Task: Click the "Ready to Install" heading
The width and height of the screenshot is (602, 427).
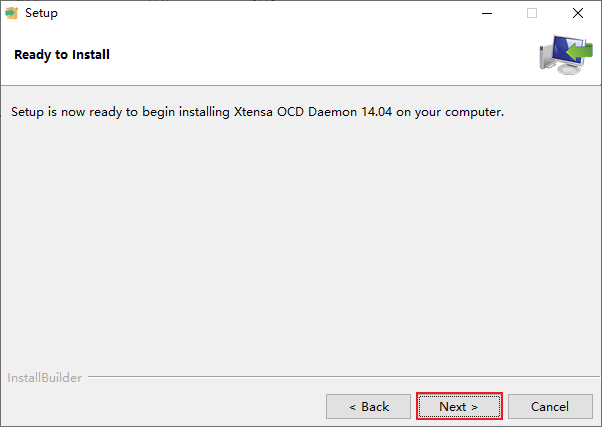Action: pyautogui.click(x=62, y=55)
